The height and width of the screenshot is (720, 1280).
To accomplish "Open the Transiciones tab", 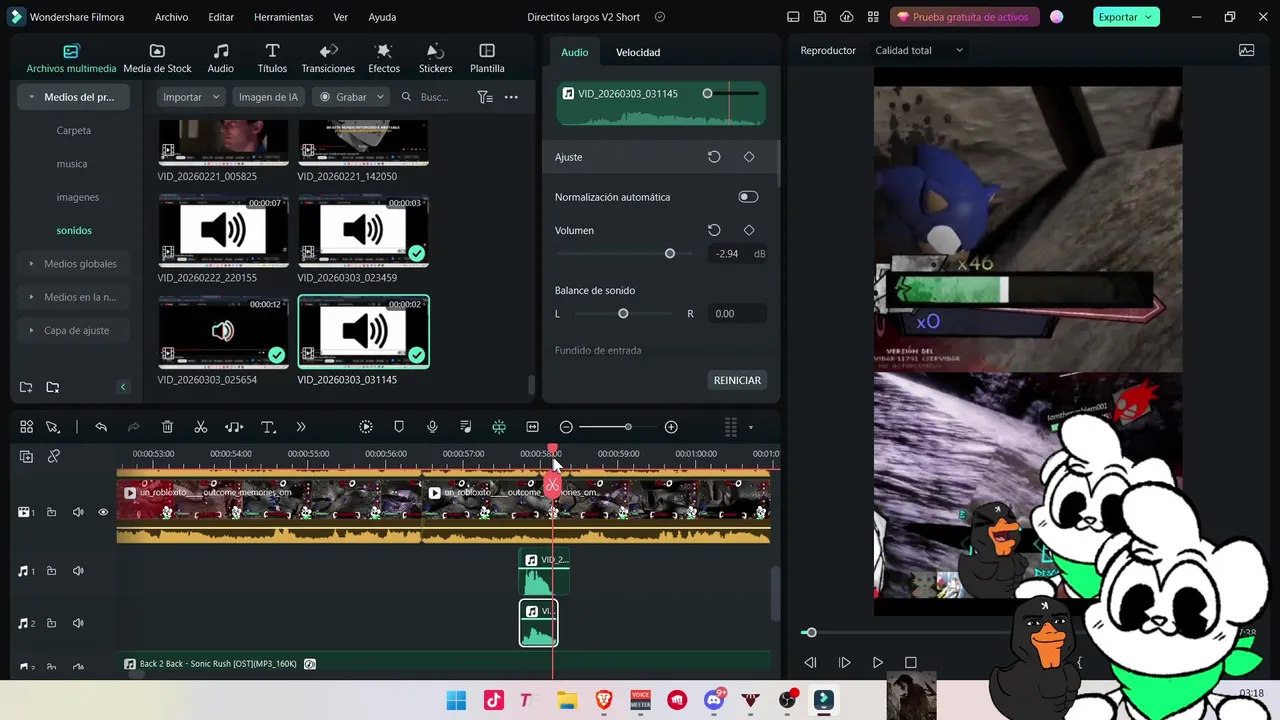I will tap(328, 59).
